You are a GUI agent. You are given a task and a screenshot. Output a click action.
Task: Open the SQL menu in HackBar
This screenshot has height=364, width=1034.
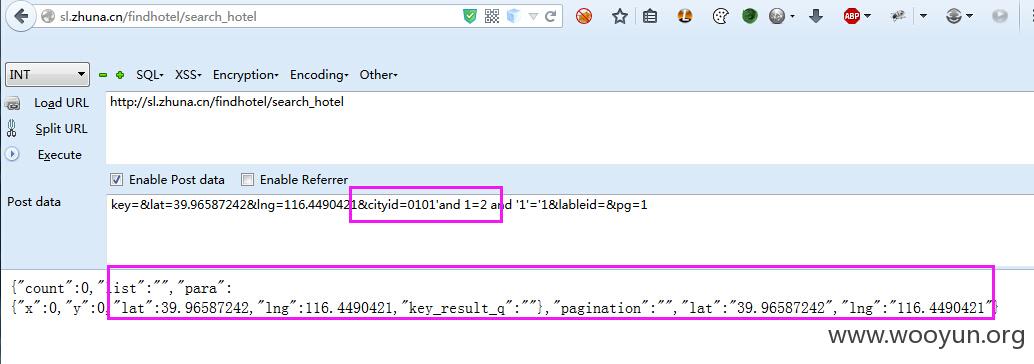150,75
